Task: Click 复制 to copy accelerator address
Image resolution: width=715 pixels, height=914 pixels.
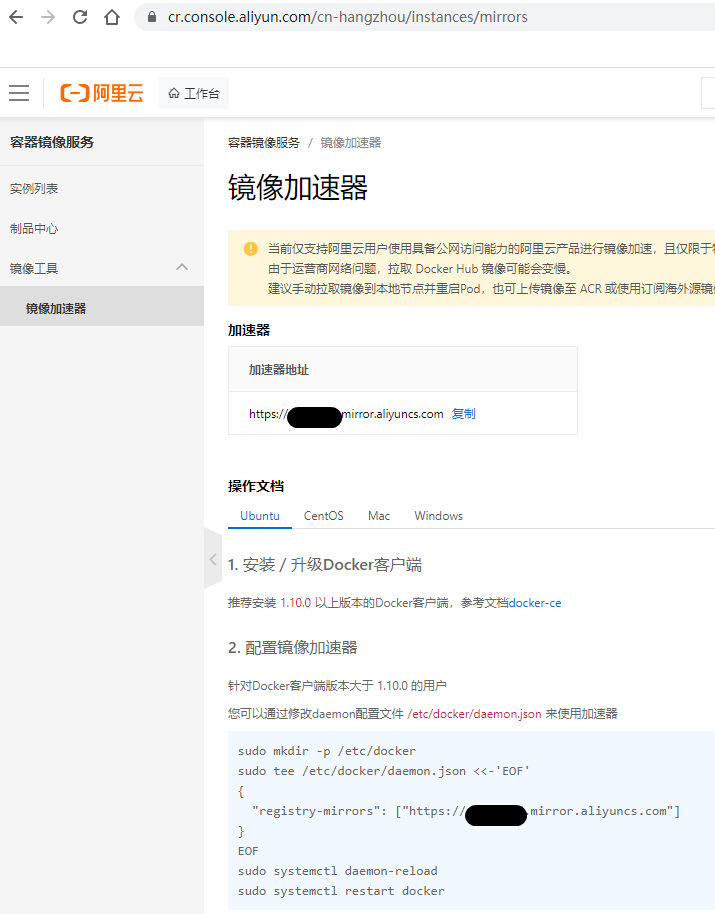Action: click(463, 414)
